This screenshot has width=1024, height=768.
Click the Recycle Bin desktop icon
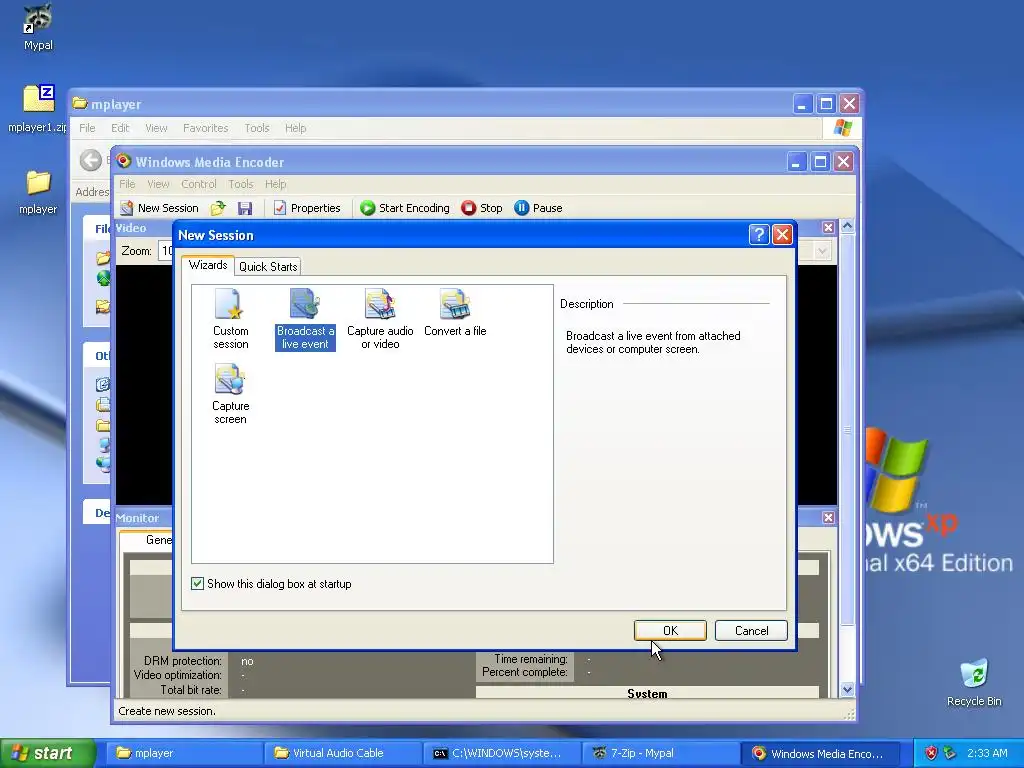click(x=974, y=682)
